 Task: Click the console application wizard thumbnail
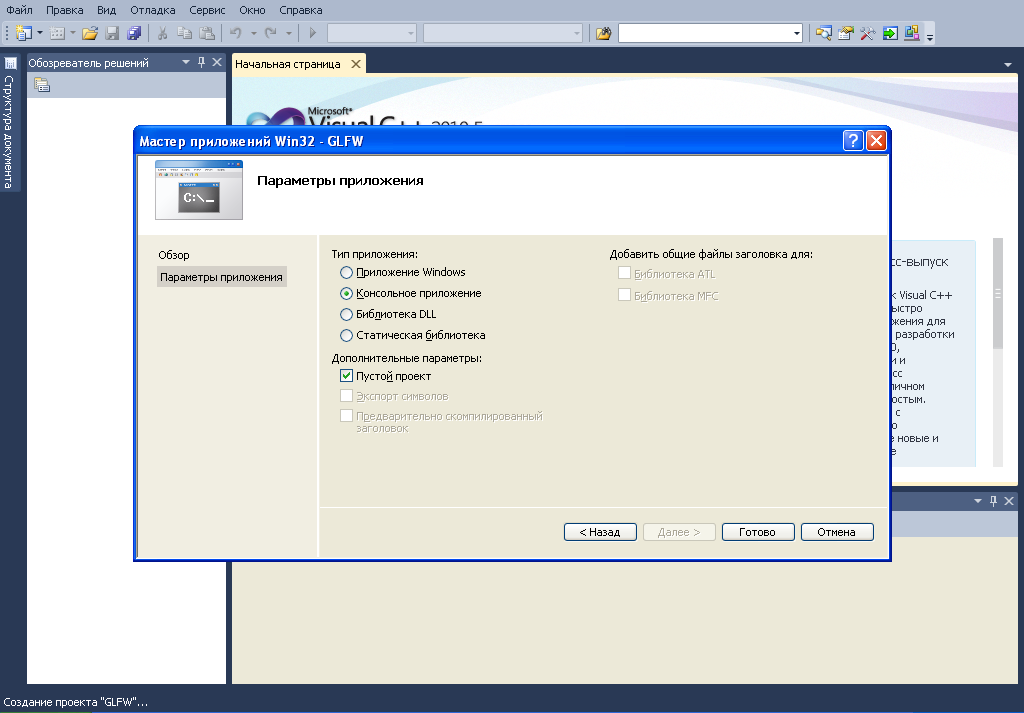(199, 190)
